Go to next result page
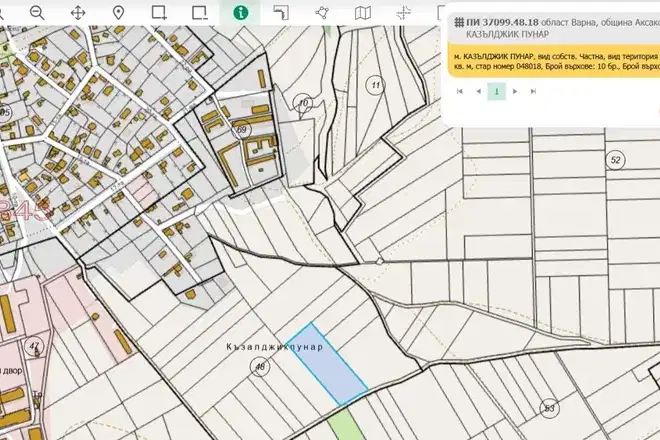The width and height of the screenshot is (660, 440). [x=515, y=91]
